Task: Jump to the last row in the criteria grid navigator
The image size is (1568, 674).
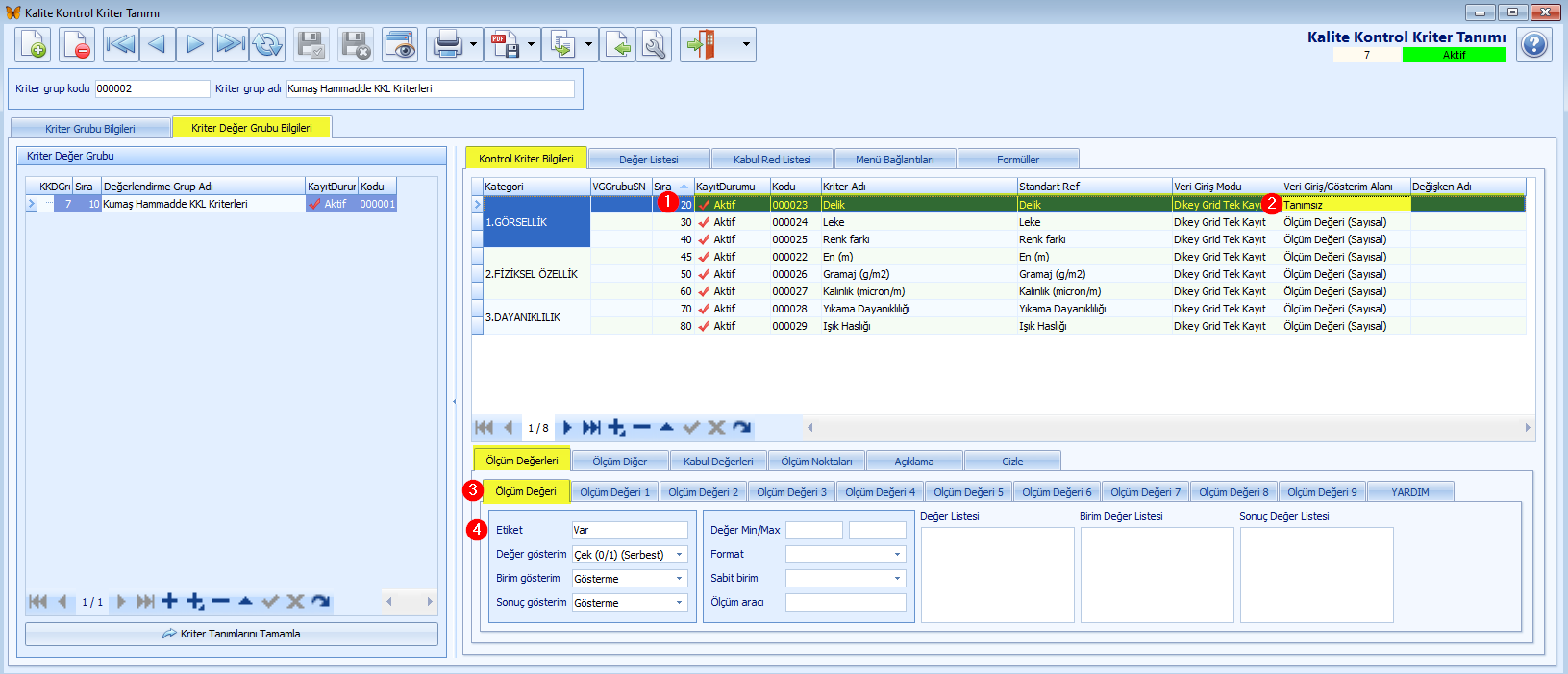Action: (x=591, y=428)
